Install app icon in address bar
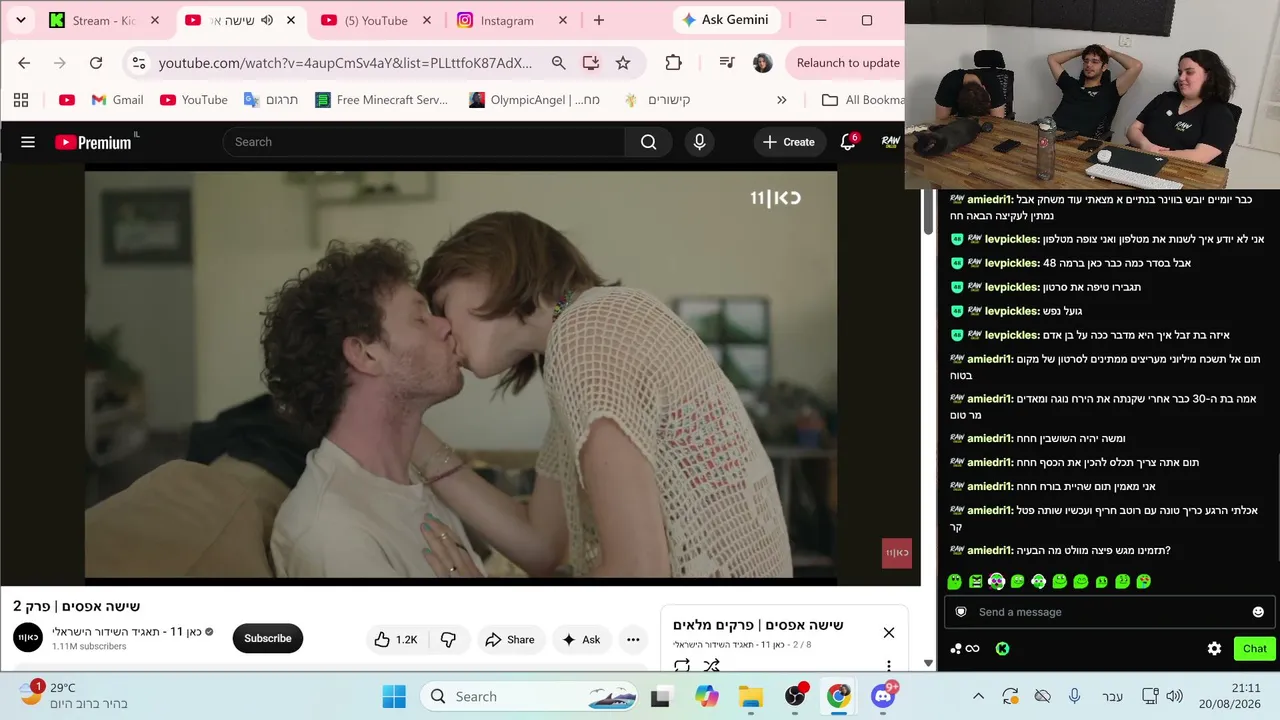This screenshot has width=1280, height=720. [x=591, y=63]
